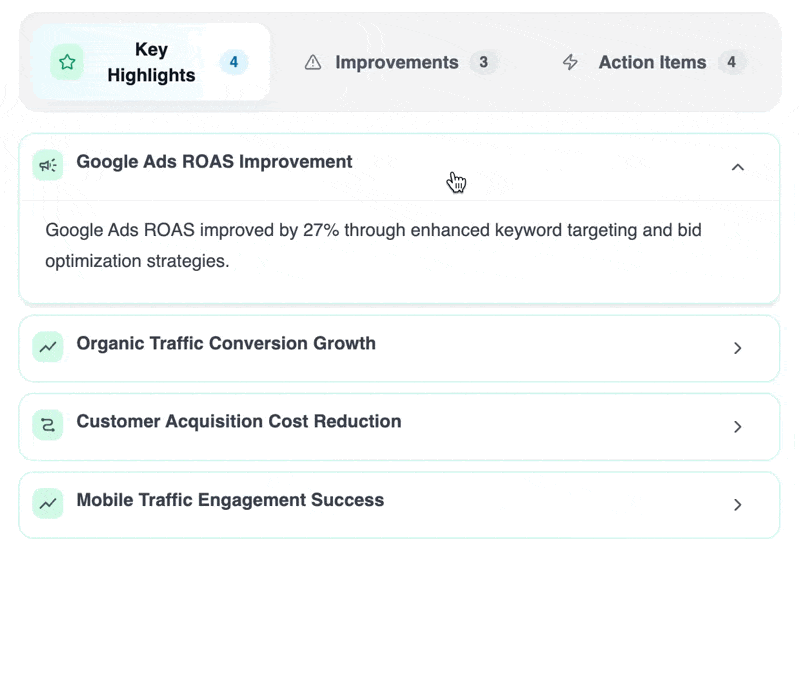Click the lightning bolt icon beside Action Items
Screen dimensions: 800x677
570,63
